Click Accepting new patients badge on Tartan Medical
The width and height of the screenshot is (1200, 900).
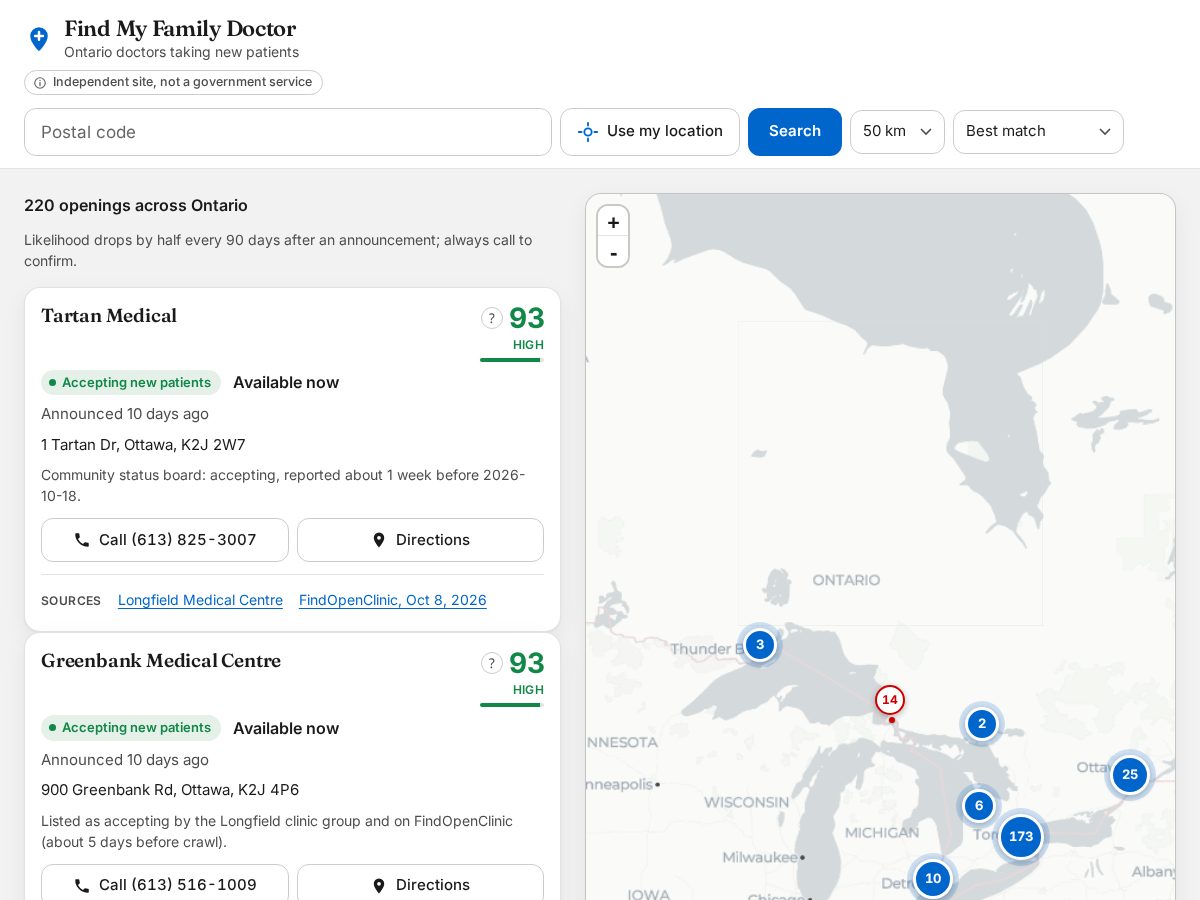tap(131, 383)
